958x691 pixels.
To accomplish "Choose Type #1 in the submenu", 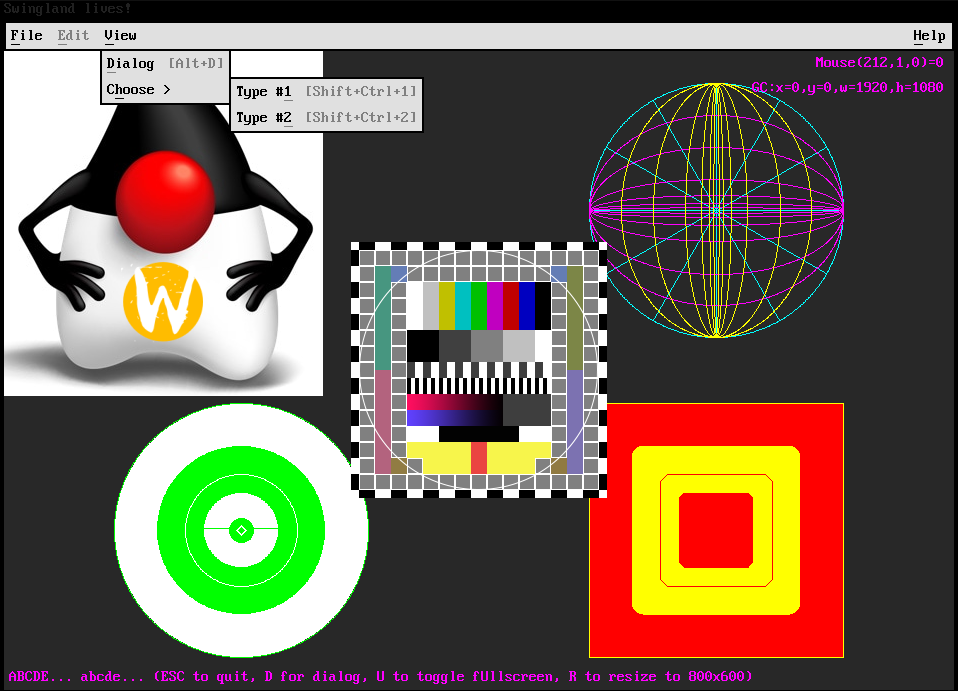I will point(326,92).
